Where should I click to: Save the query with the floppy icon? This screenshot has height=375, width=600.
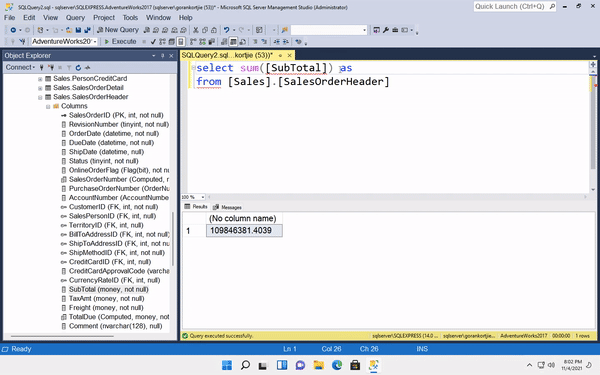78,30
